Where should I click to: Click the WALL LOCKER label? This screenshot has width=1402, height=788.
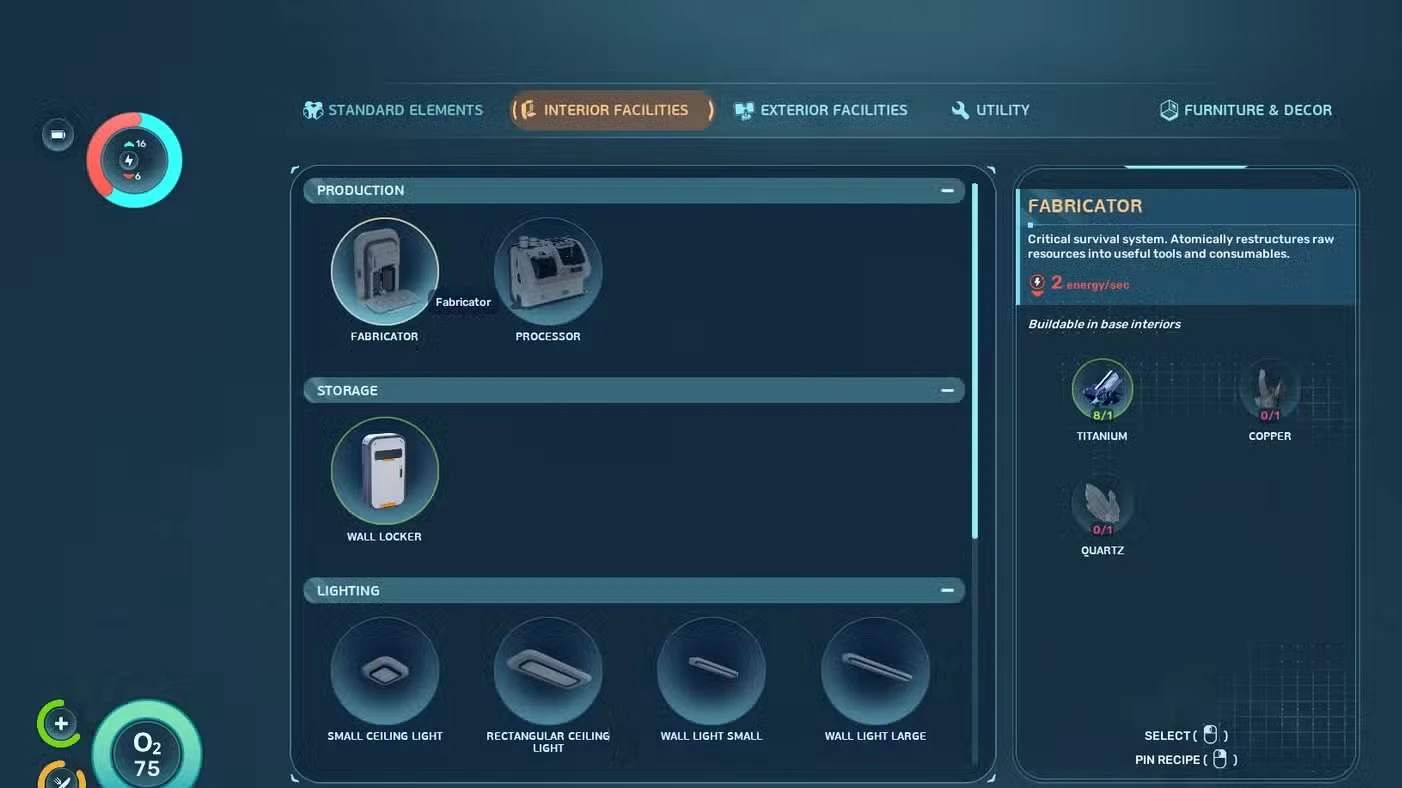[385, 537]
